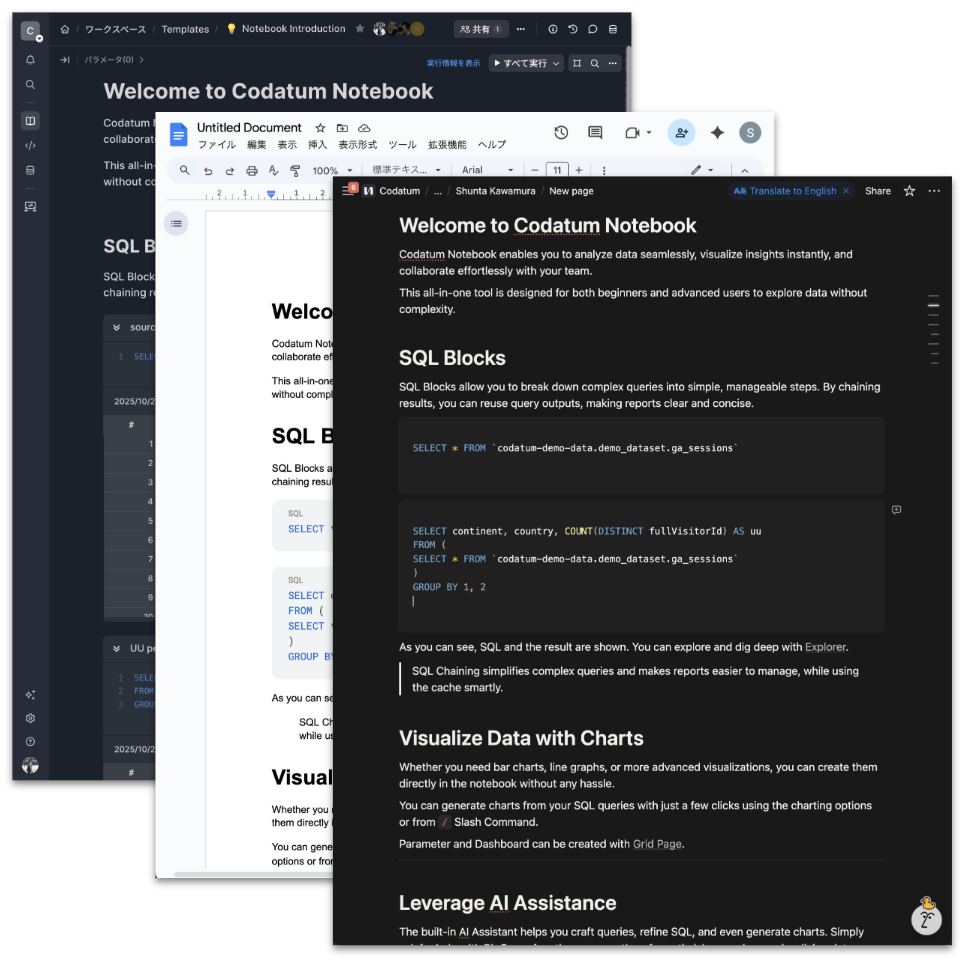This screenshot has width=978, height=974.
Task: Open editing mode pencil dropdown in Google Docs
Action: 702,170
